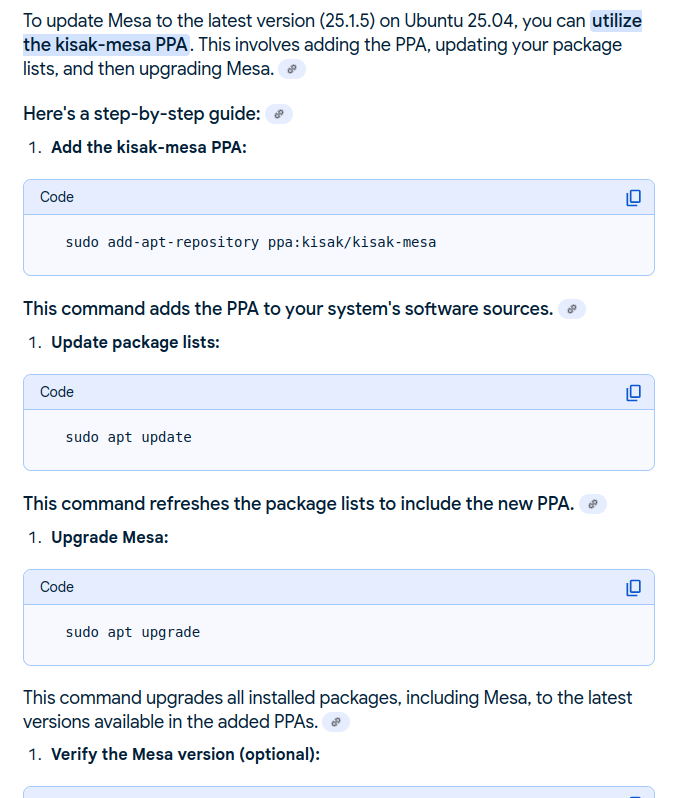The height and width of the screenshot is (798, 687).
Task: Click the "Add the kisak-mesa PPA:" step heading
Action: pos(148,147)
